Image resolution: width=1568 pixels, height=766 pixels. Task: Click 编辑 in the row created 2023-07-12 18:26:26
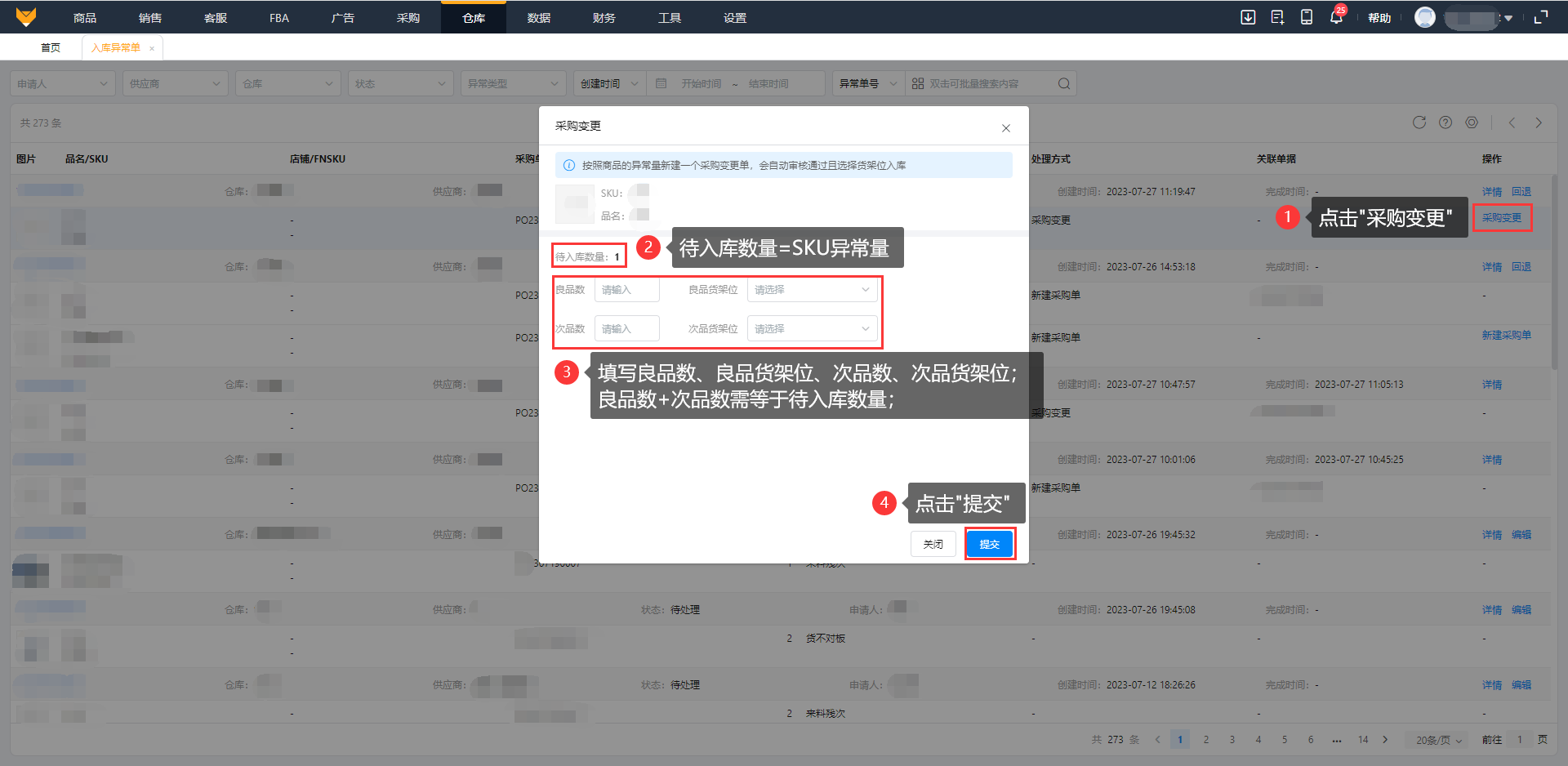(1521, 685)
